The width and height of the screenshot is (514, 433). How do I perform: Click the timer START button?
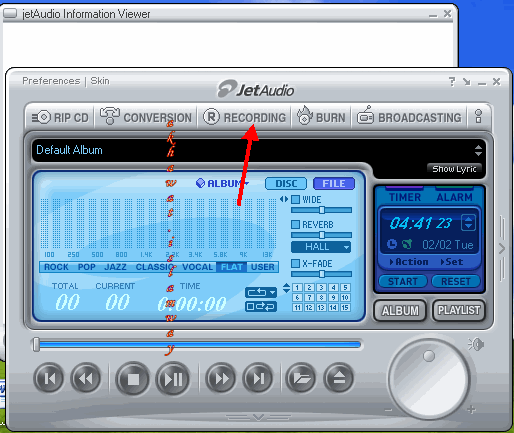tap(403, 282)
